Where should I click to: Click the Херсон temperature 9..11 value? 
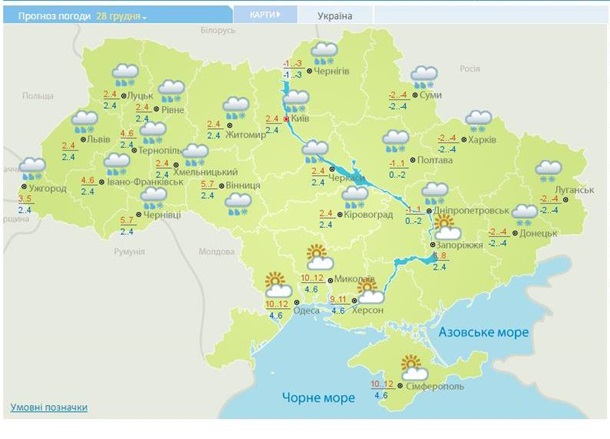(337, 300)
